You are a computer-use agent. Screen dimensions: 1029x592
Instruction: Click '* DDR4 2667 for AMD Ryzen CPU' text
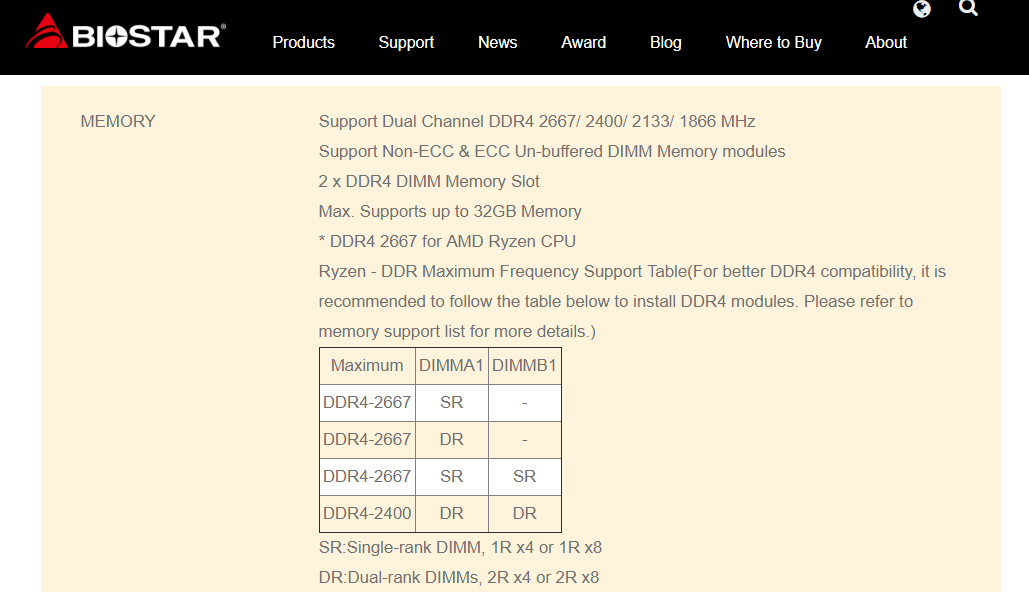[x=447, y=242]
